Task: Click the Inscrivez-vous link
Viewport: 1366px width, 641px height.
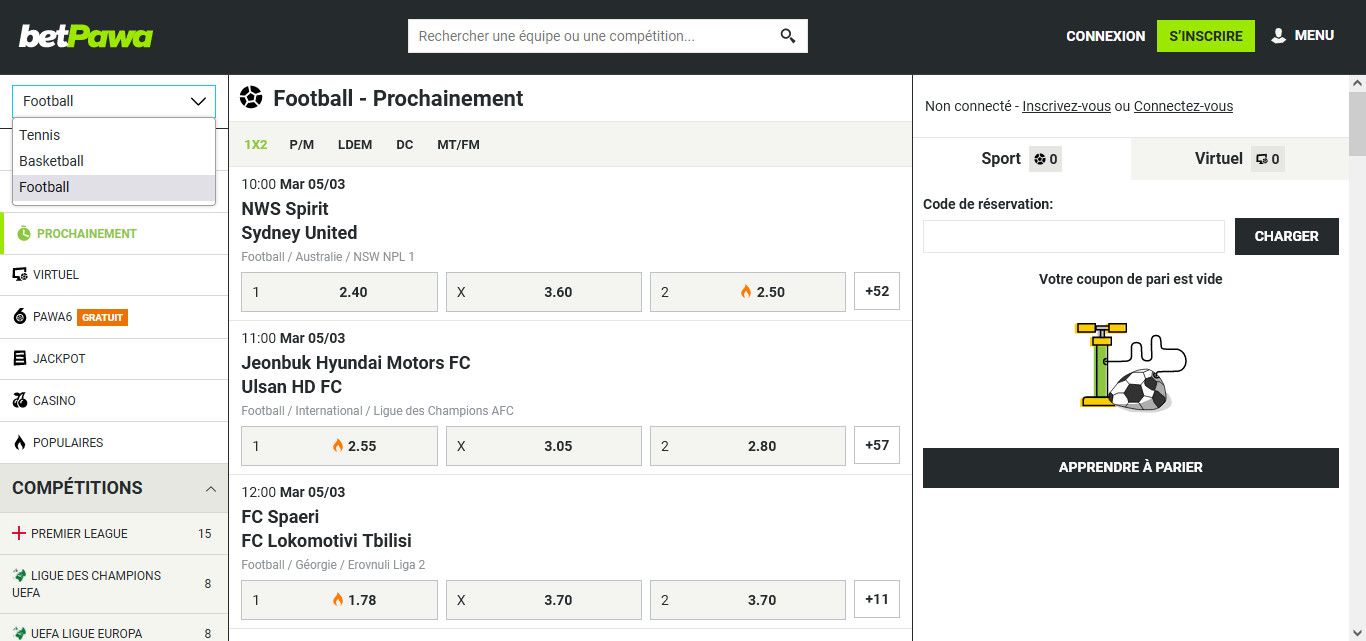Action: [x=1066, y=106]
